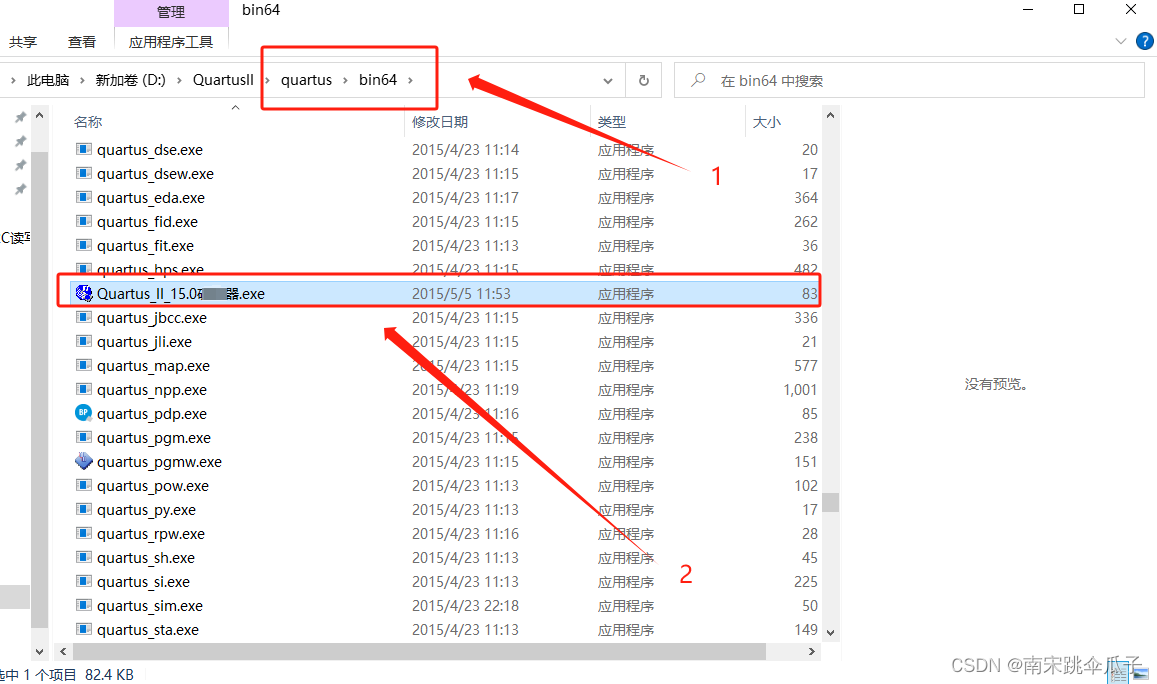
Task: Click the file list vertical scrollbar thumb
Action: 831,502
